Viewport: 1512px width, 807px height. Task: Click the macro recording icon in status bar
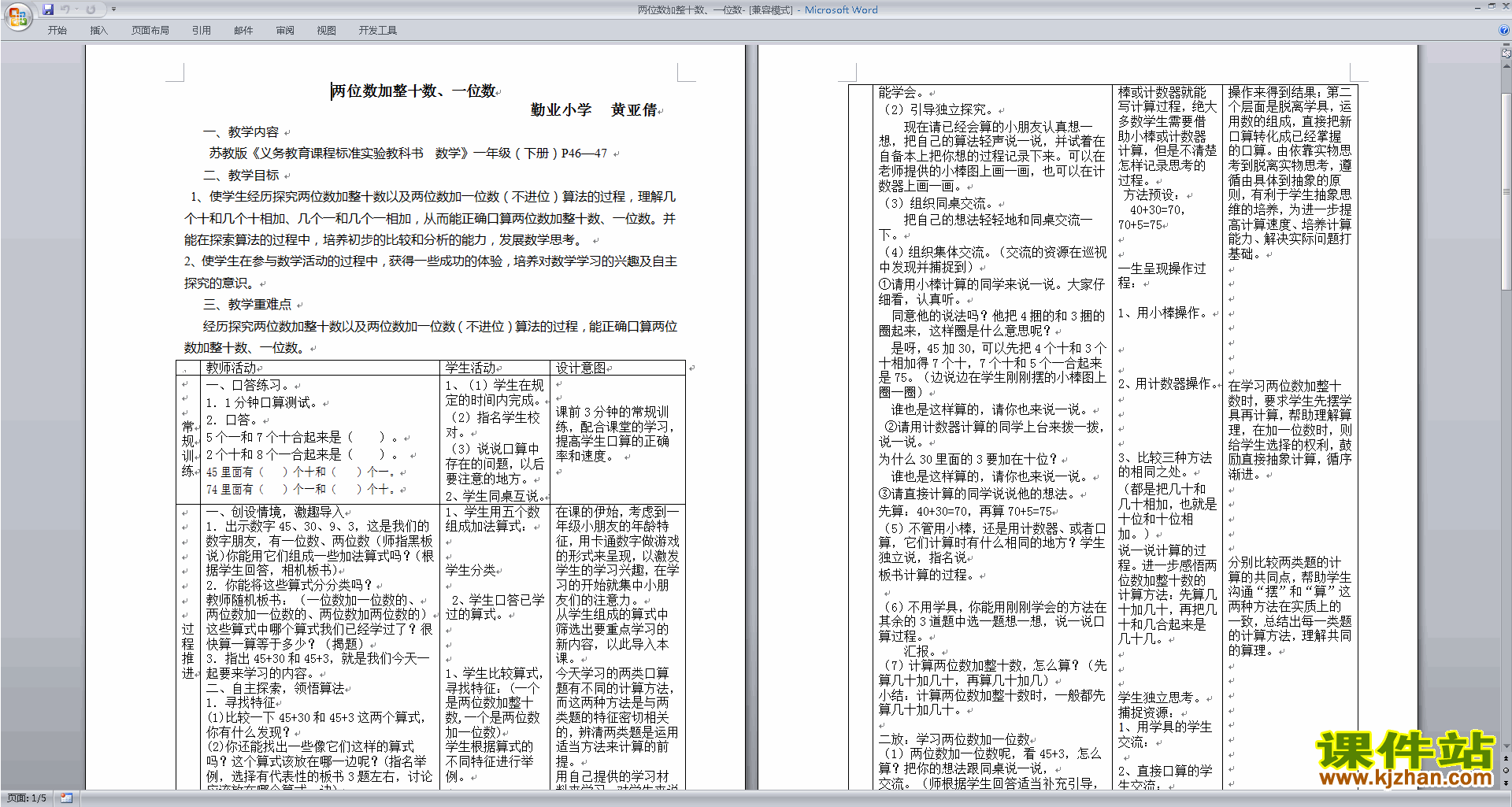66,798
